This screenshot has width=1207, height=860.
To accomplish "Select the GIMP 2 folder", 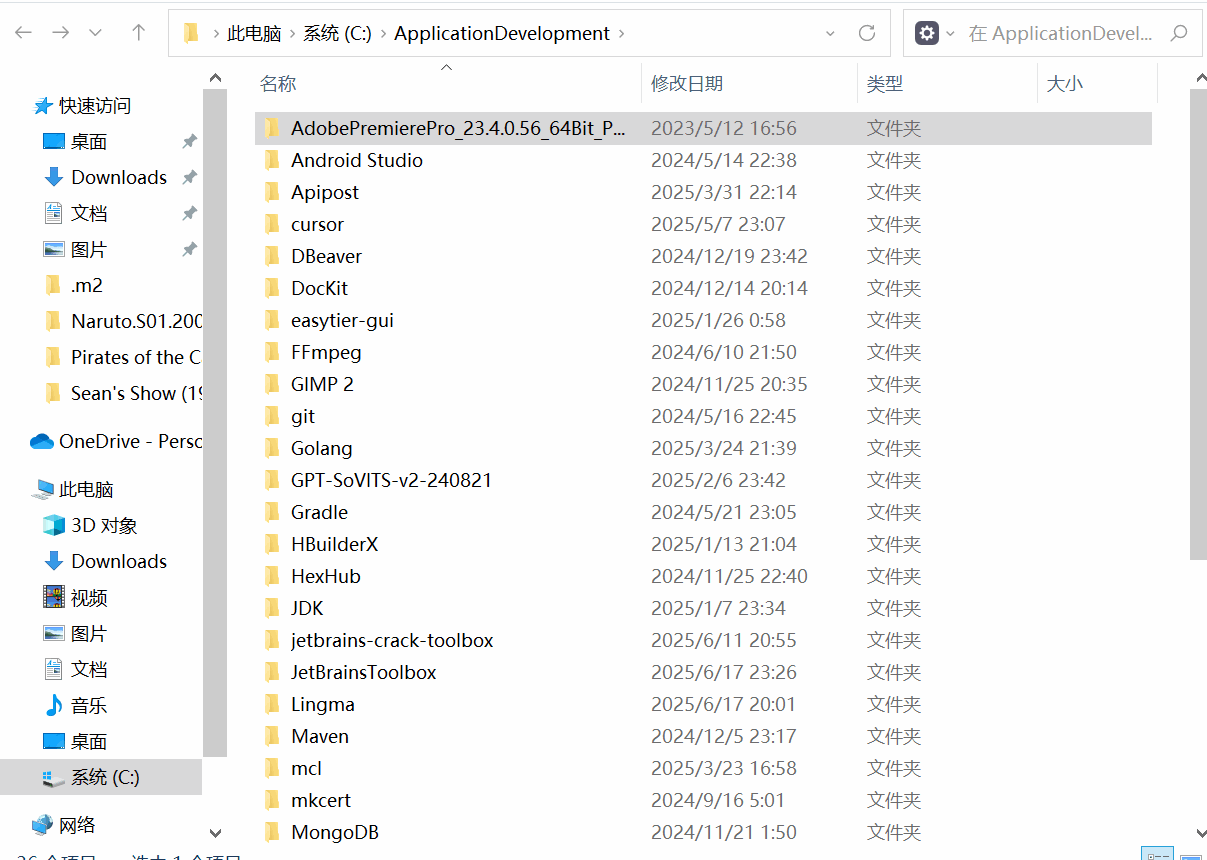I will pyautogui.click(x=322, y=384).
